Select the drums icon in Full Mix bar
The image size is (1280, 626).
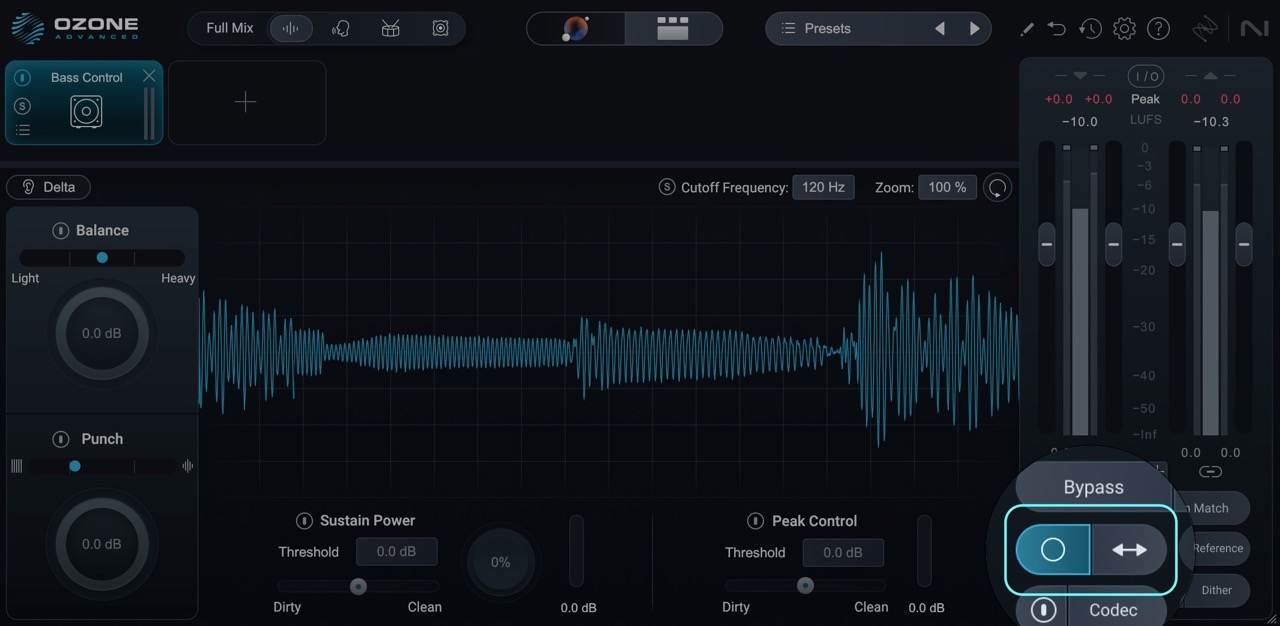[390, 28]
